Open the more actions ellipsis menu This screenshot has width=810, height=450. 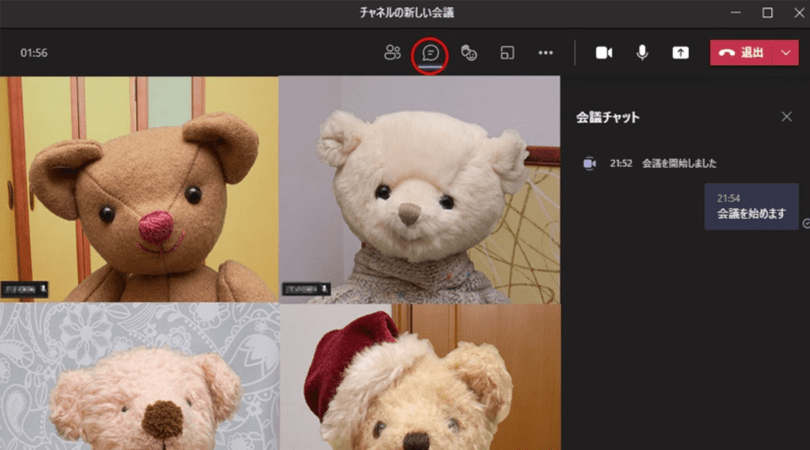point(546,53)
